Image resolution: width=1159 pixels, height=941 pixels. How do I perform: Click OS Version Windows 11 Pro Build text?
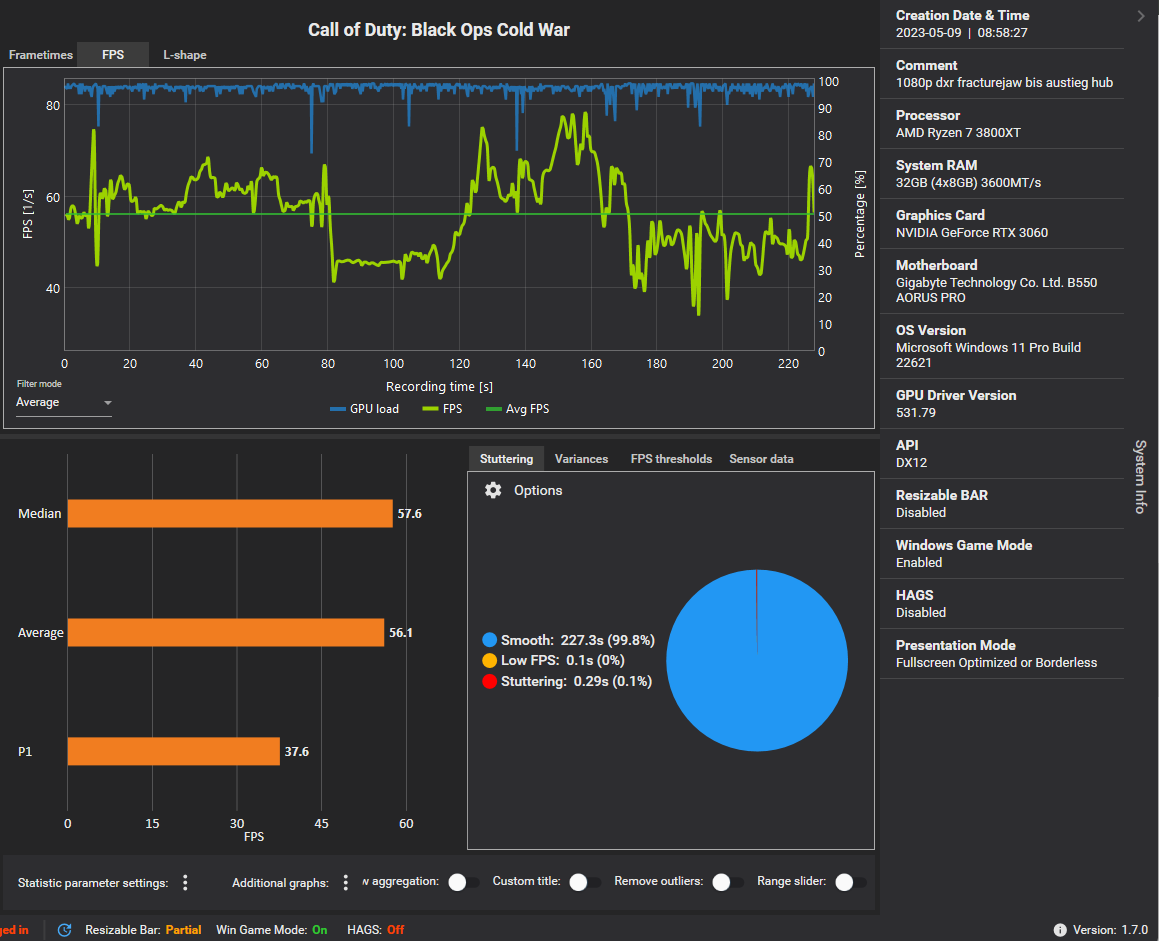point(988,355)
